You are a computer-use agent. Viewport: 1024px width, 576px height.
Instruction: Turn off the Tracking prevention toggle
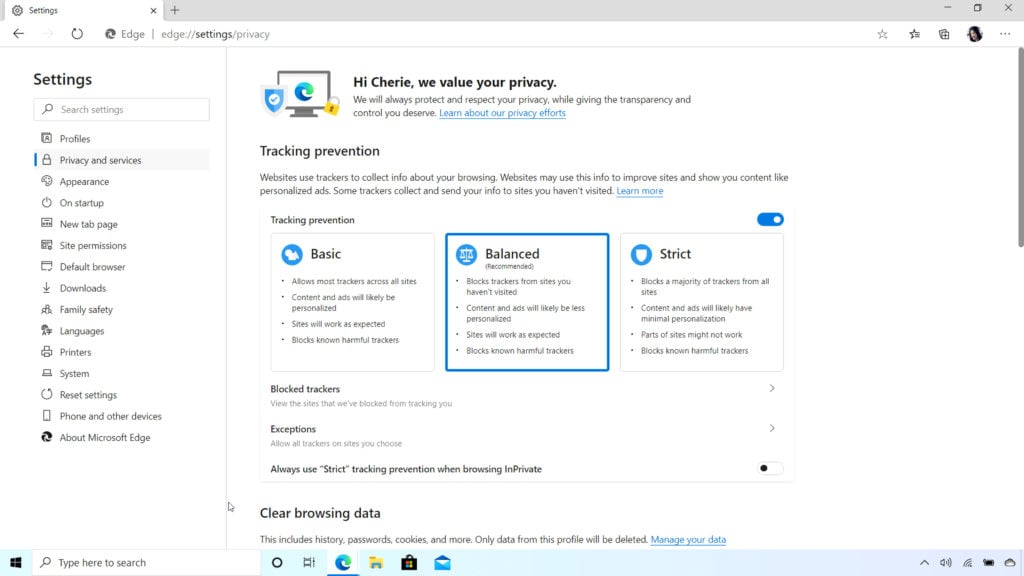point(770,220)
